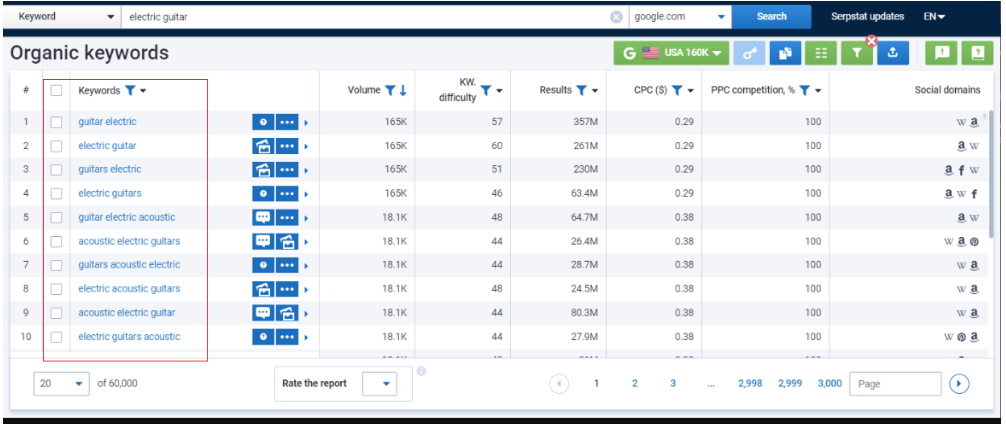Tick checkbox for 'guitar electric' row
The height and width of the screenshot is (430, 1006).
point(56,122)
